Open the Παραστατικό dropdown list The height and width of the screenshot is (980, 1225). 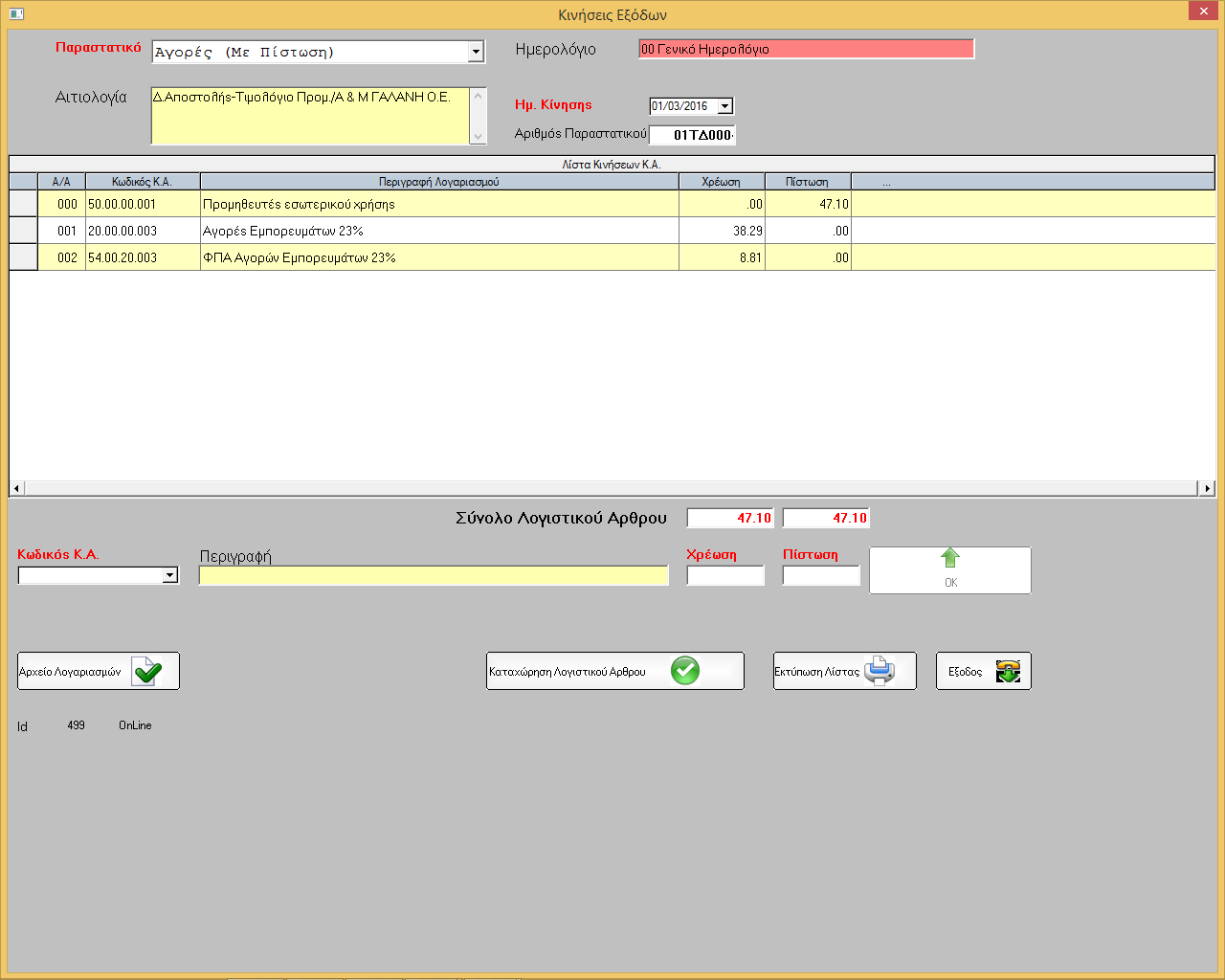point(476,52)
